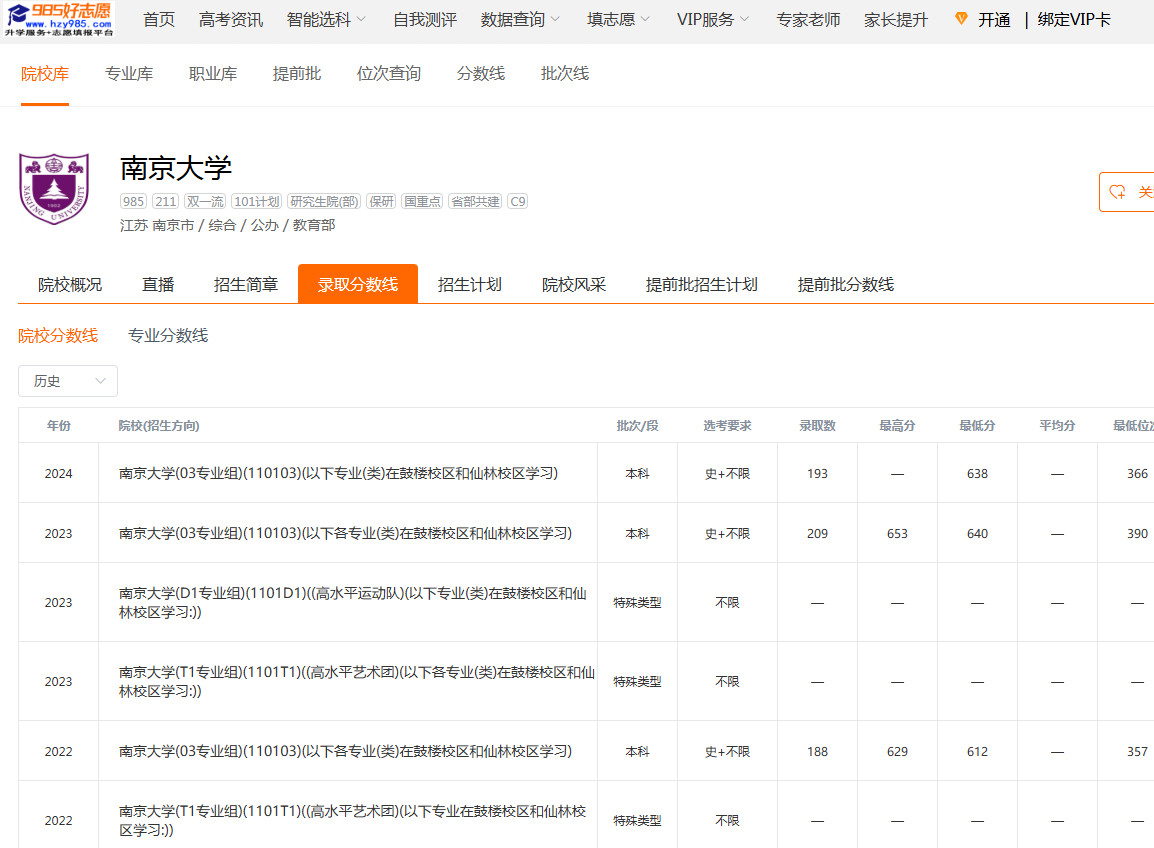Click the 638 lowest score cell
Image resolution: width=1154 pixels, height=848 pixels.
click(x=977, y=474)
